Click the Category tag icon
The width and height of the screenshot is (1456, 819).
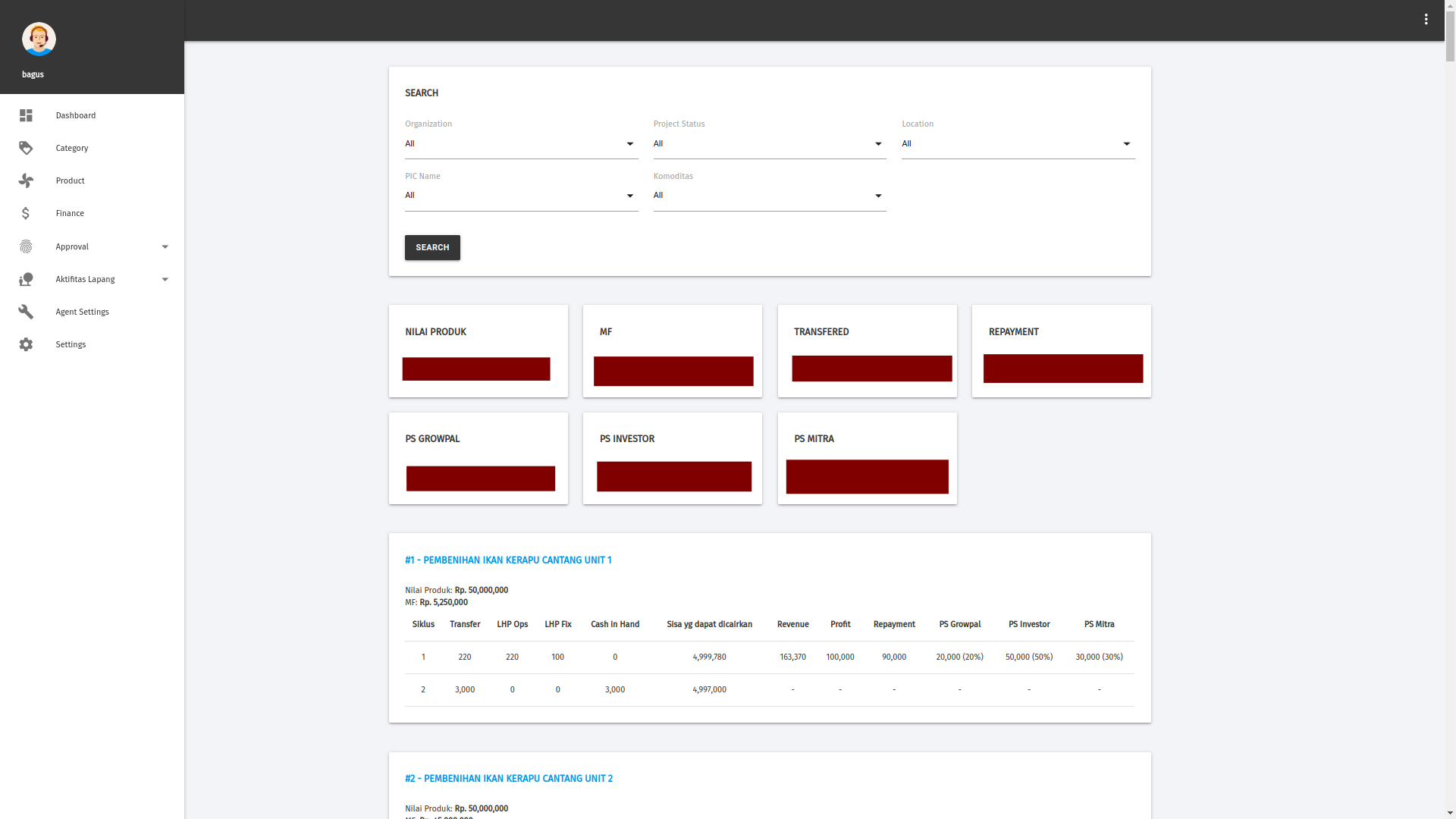click(x=26, y=148)
